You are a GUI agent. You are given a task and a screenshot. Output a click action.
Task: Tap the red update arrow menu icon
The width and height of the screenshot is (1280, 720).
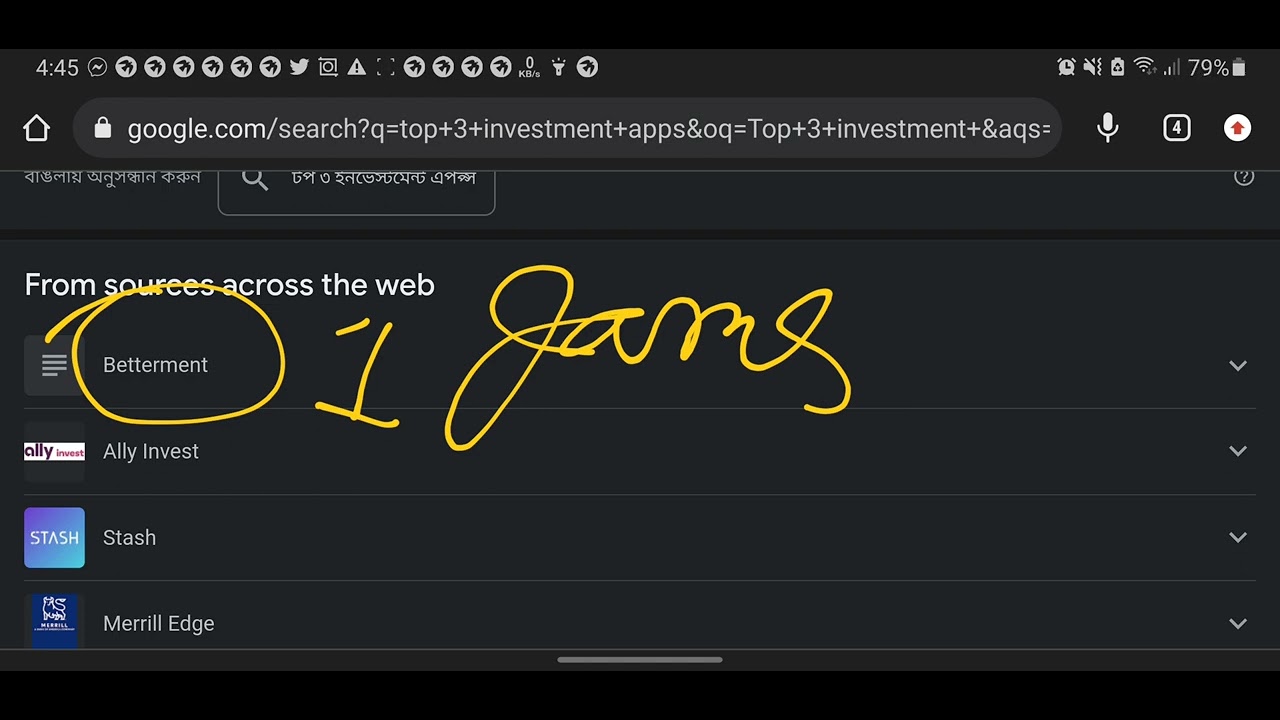click(x=1237, y=128)
